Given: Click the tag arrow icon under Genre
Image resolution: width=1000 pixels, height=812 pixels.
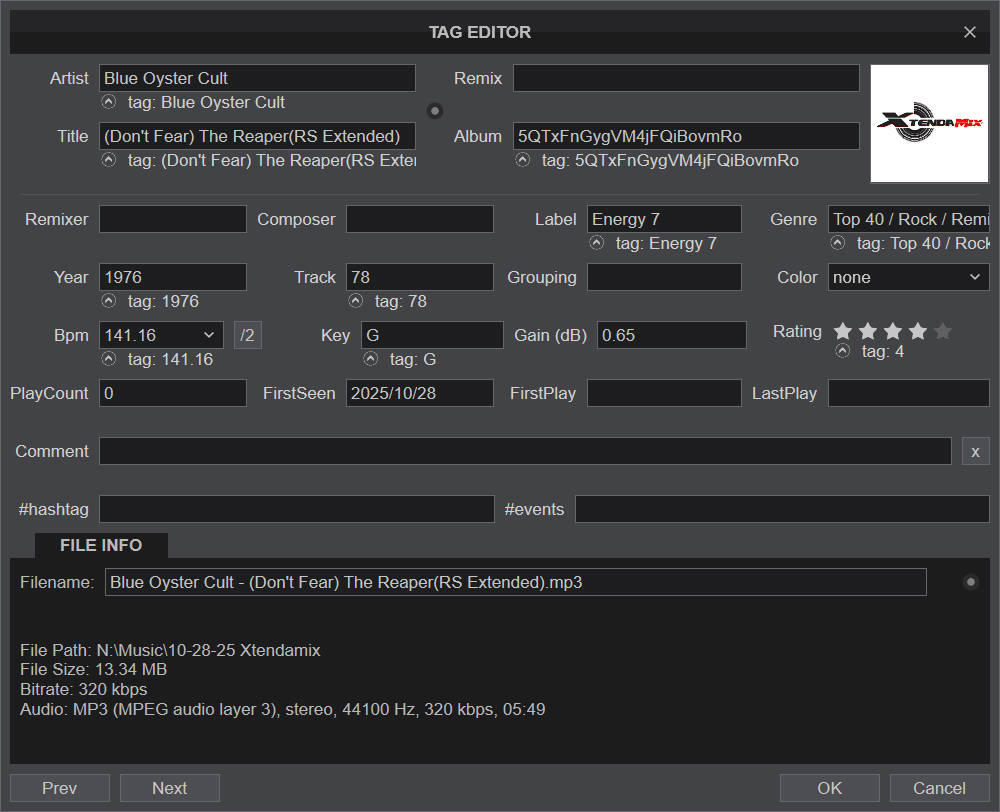Looking at the screenshot, I should pyautogui.click(x=838, y=243).
